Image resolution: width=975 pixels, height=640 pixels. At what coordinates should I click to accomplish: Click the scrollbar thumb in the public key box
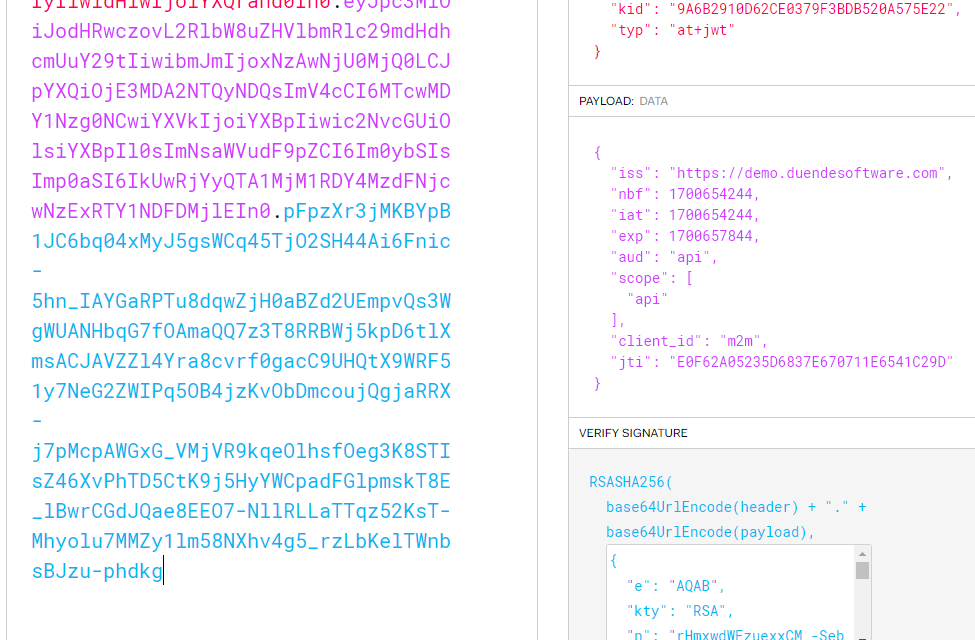[862, 570]
